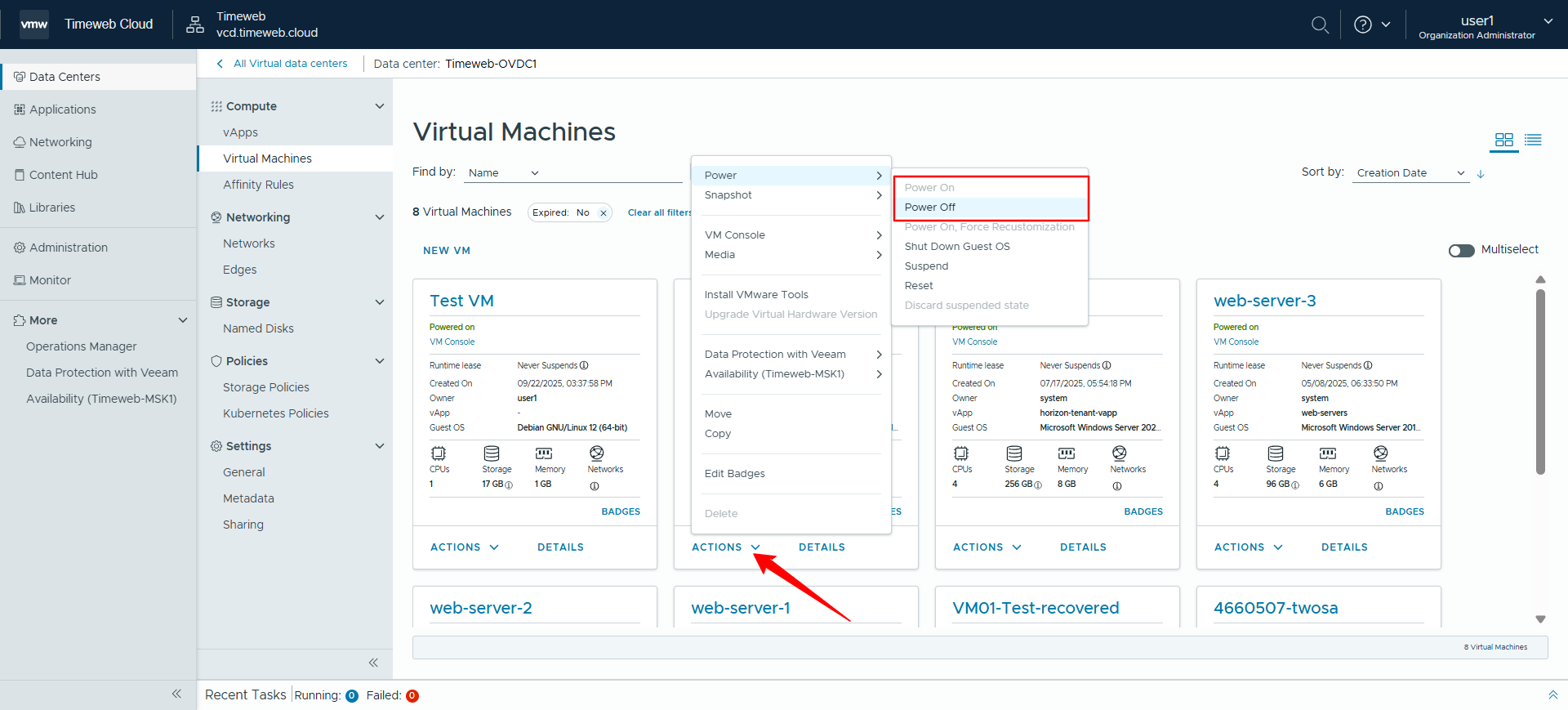Switch to list view icon
Viewport: 1568px width, 710px height.
coord(1533,140)
